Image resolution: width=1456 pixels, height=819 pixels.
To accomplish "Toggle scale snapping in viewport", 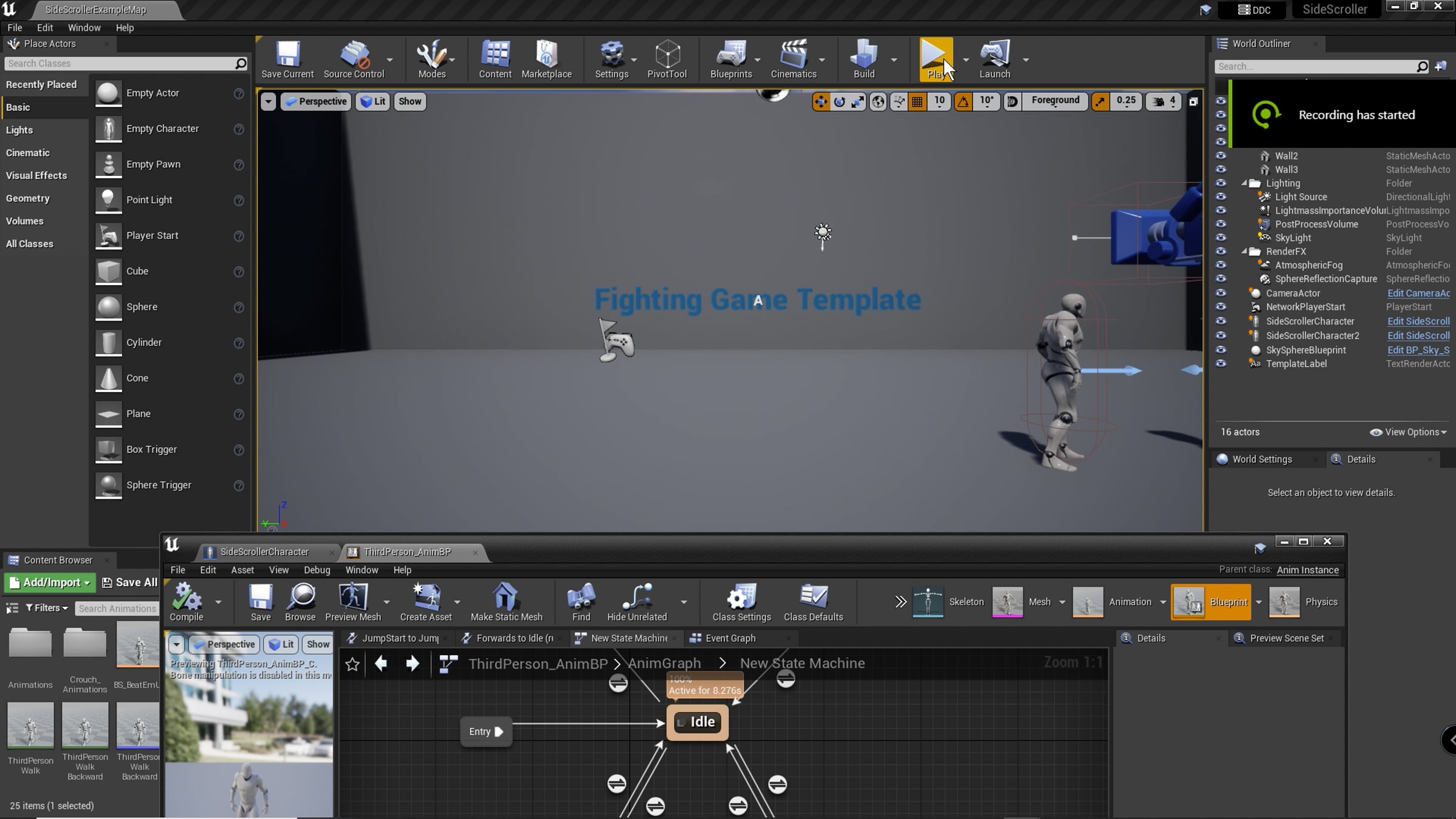I will (1100, 102).
